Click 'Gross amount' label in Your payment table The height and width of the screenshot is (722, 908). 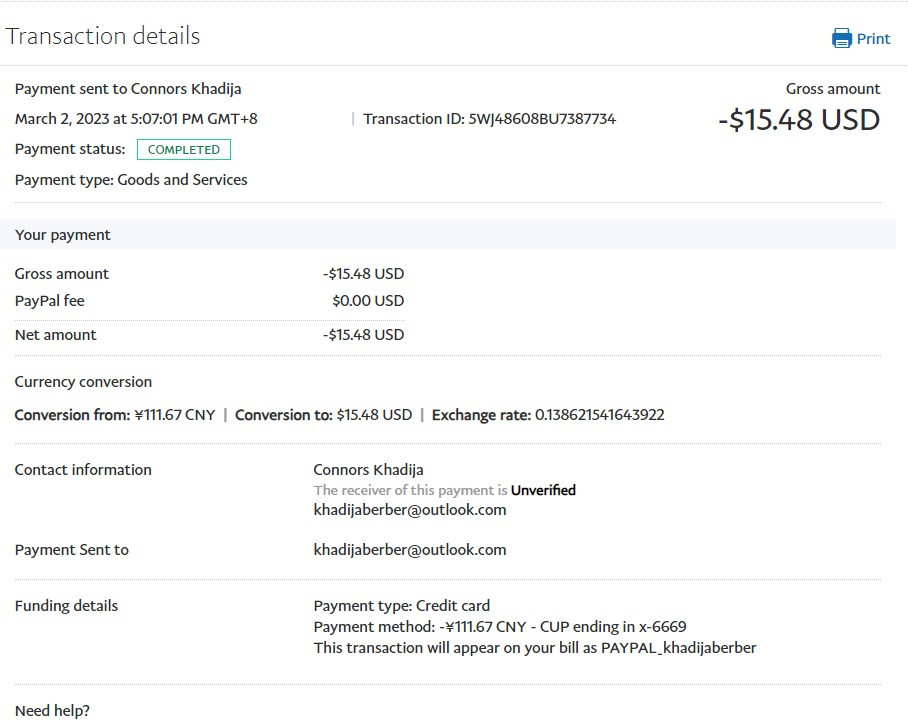[x=62, y=273]
